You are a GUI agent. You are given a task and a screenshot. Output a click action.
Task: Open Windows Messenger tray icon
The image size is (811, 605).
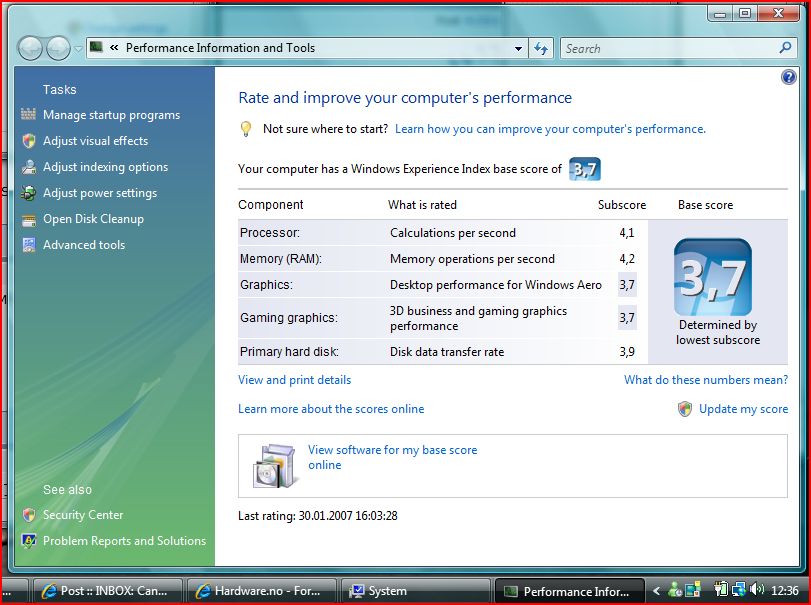pos(674,589)
